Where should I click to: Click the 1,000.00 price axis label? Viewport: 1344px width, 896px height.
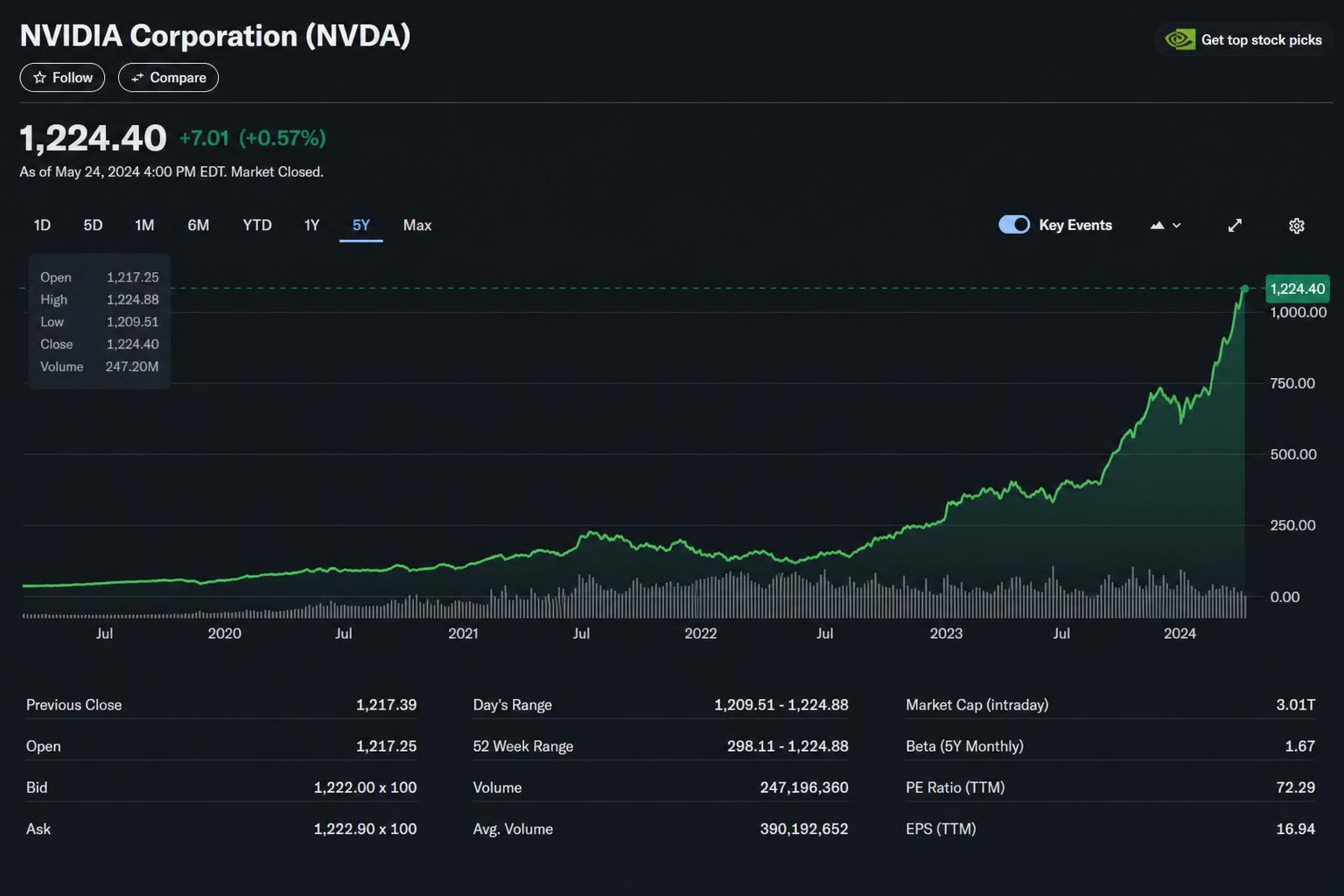pyautogui.click(x=1298, y=312)
